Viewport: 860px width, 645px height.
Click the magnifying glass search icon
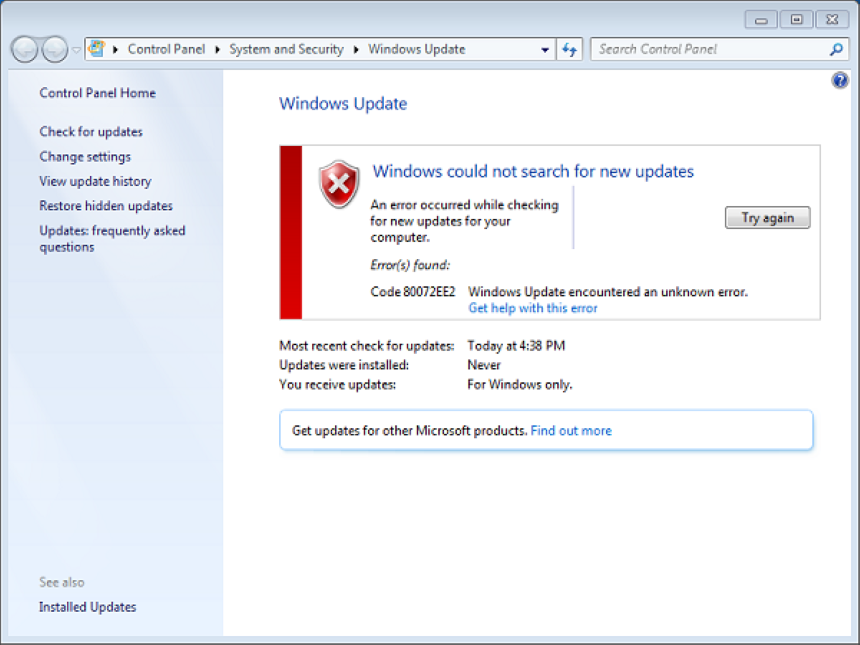[x=836, y=49]
